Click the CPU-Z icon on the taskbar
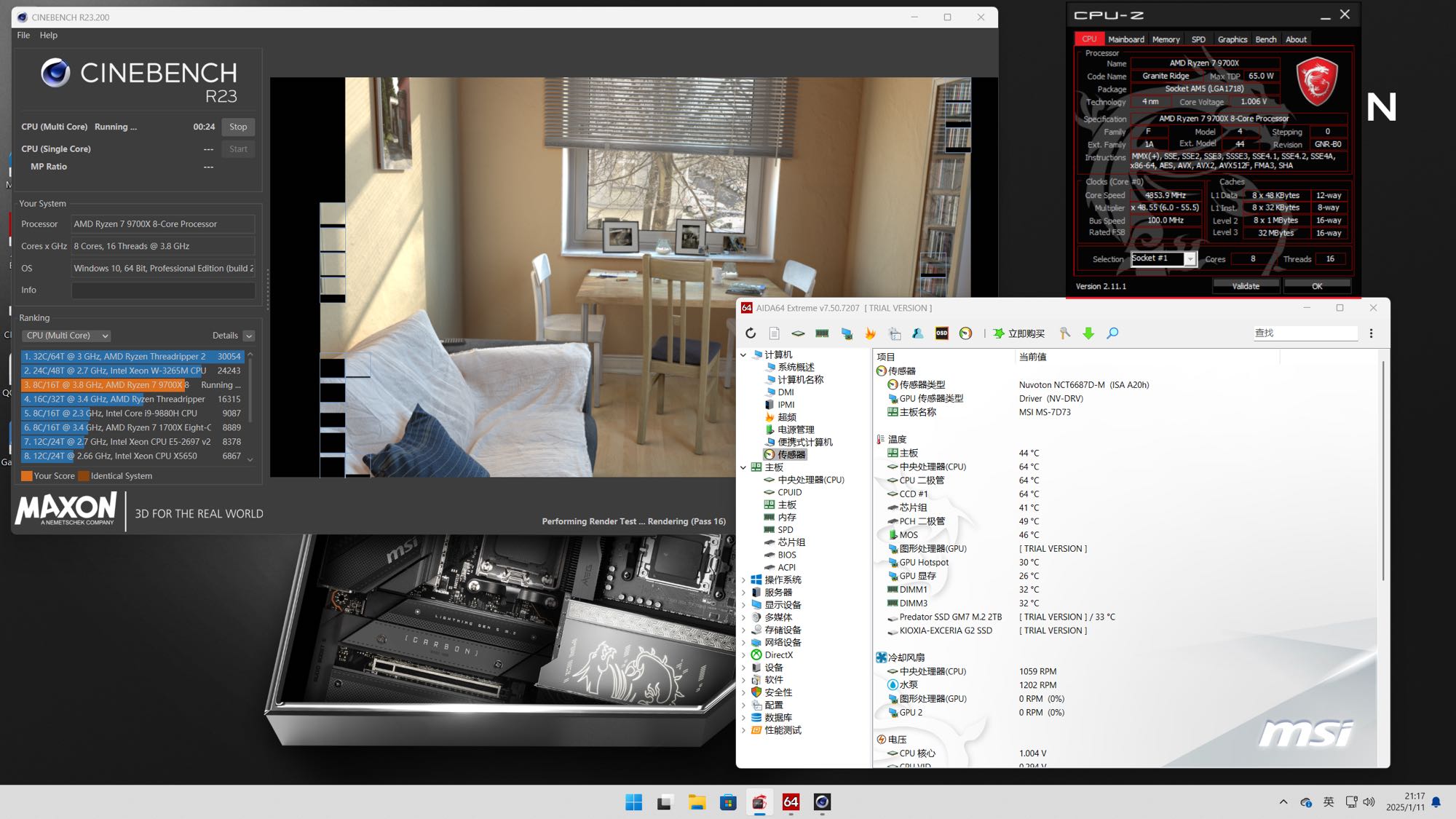 click(759, 802)
